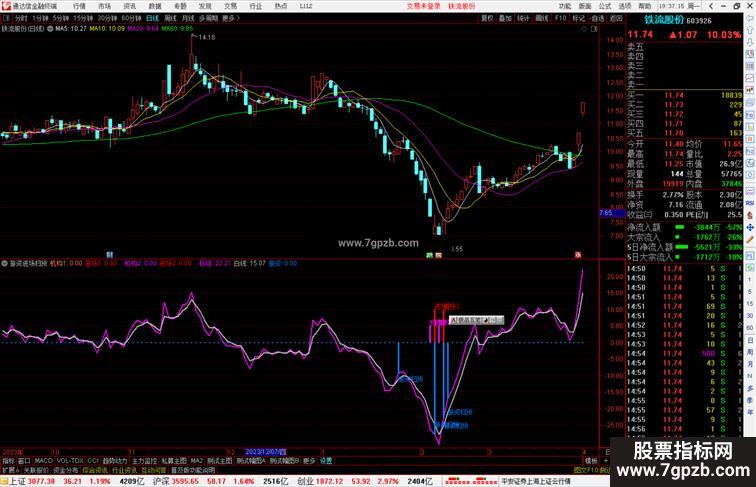Click the 创业 index value 1872.12
The width and height of the screenshot is (756, 487).
pyautogui.click(x=330, y=481)
